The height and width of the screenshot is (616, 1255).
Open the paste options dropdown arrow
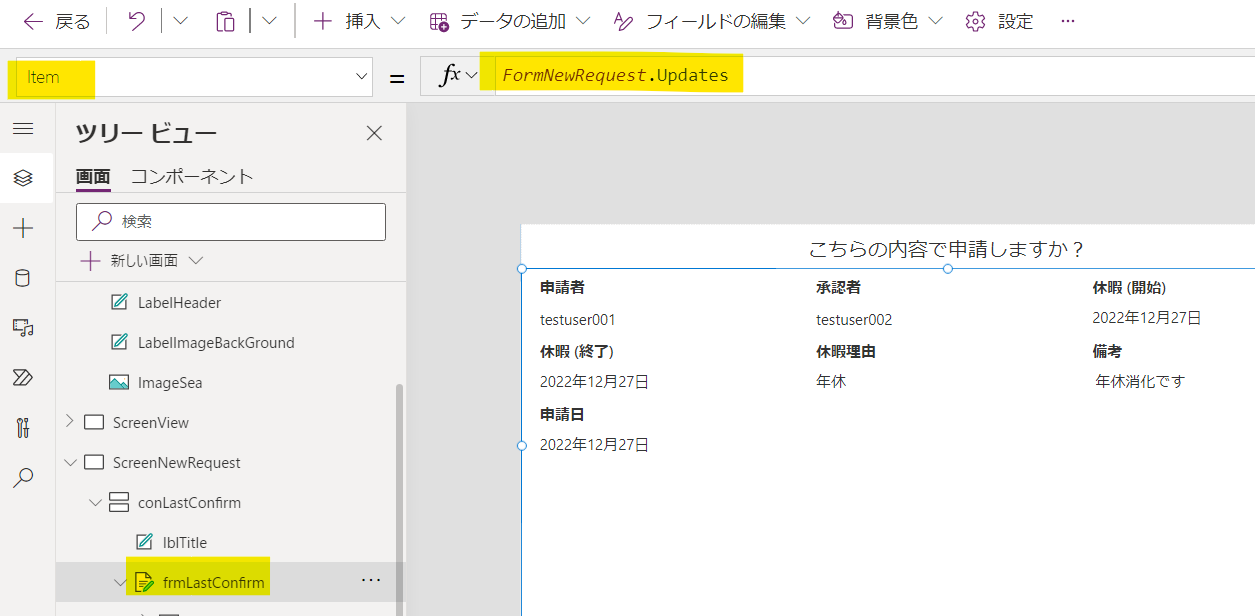pyautogui.click(x=270, y=21)
